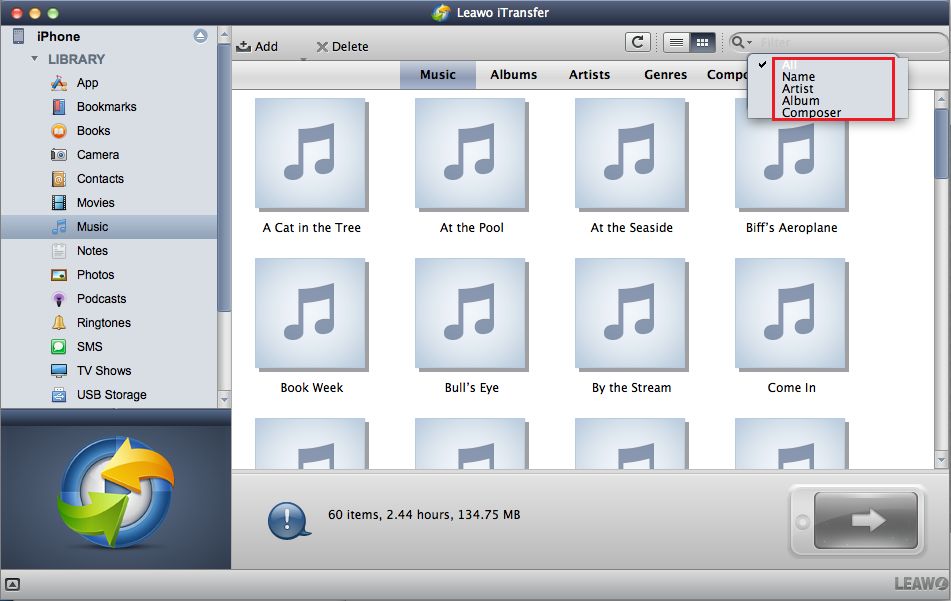Click the info exclamation icon

[x=286, y=520]
